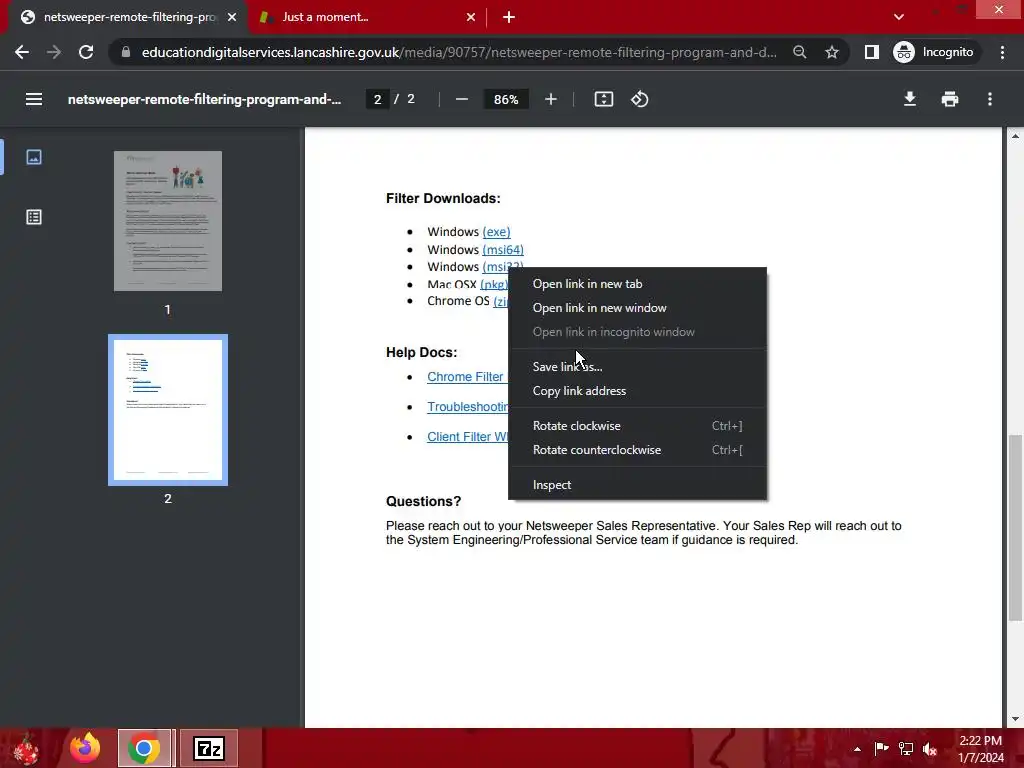Open the Troubleshooting help doc link
Viewport: 1024px width, 768px height.
468,407
